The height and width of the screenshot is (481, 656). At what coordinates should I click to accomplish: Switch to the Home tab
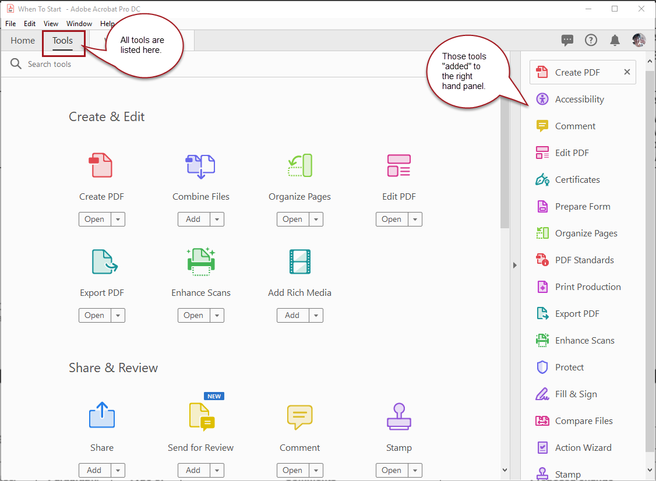coord(23,41)
